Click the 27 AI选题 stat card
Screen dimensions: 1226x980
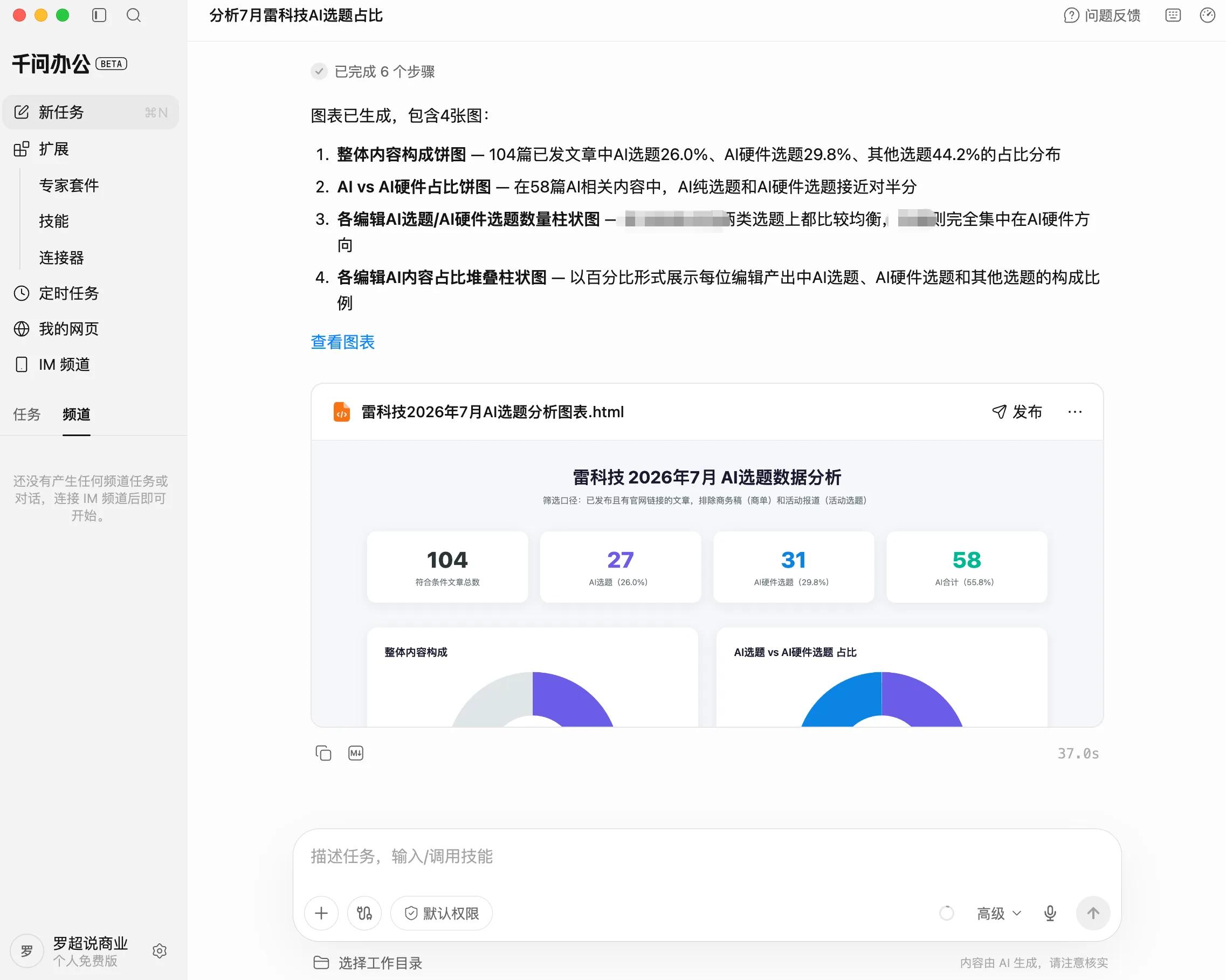[x=621, y=567]
